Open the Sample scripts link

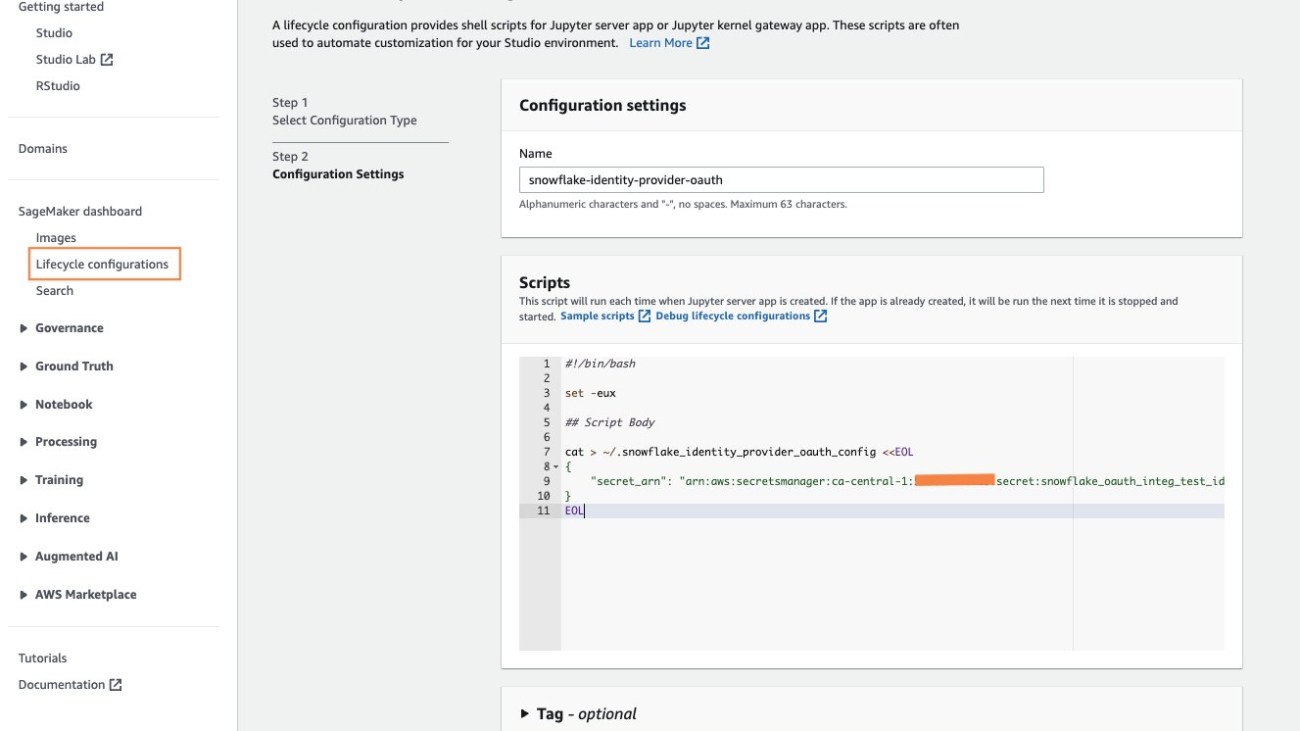point(597,316)
